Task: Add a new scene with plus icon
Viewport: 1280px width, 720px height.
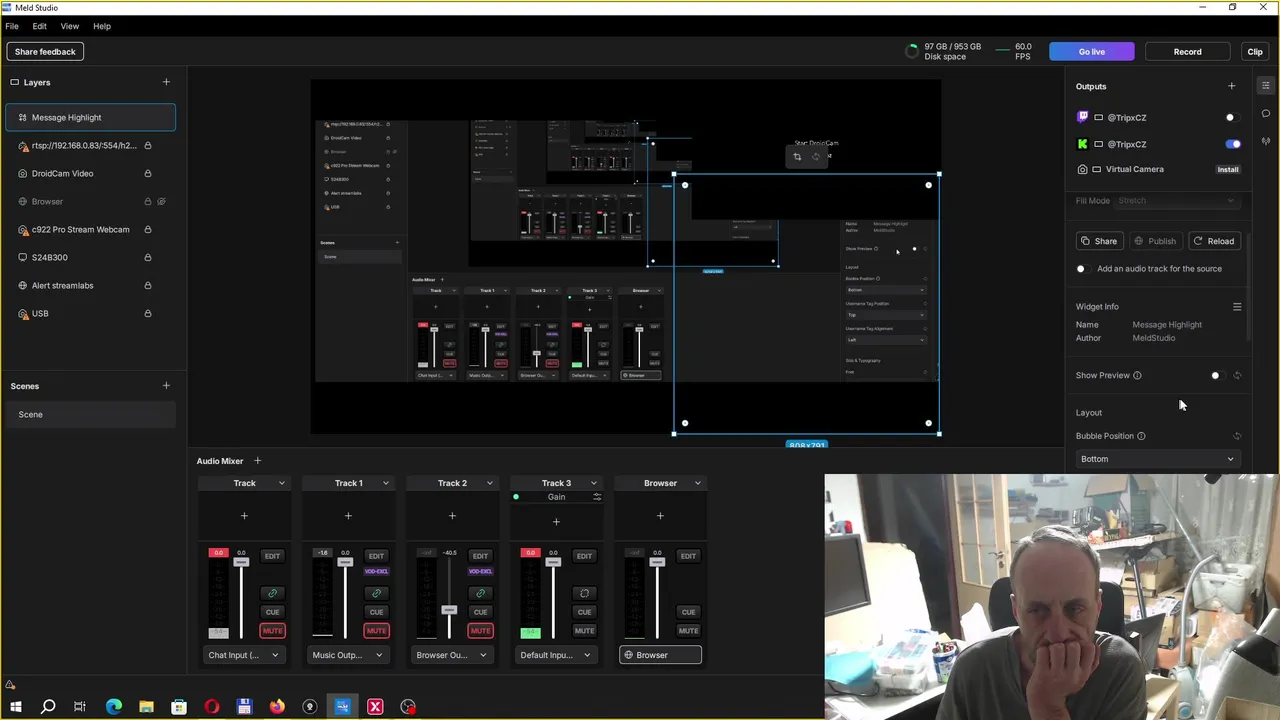Action: pos(166,386)
